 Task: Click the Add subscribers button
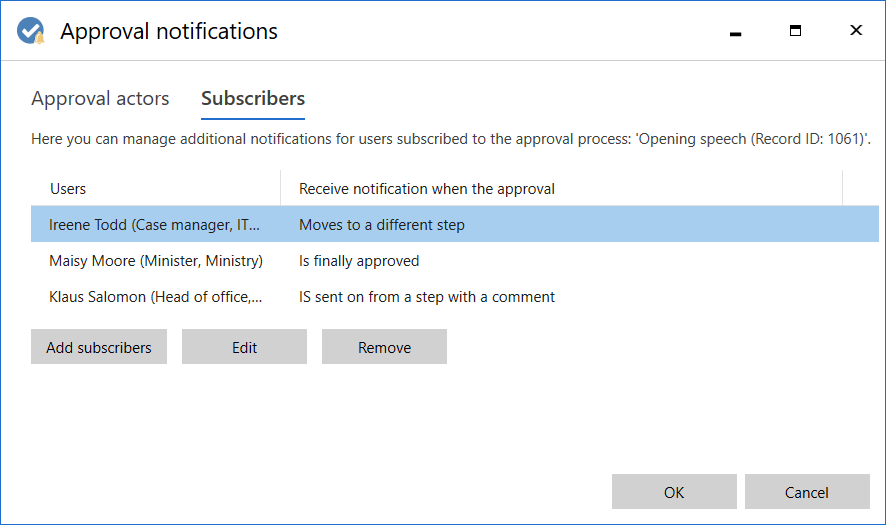pos(99,347)
